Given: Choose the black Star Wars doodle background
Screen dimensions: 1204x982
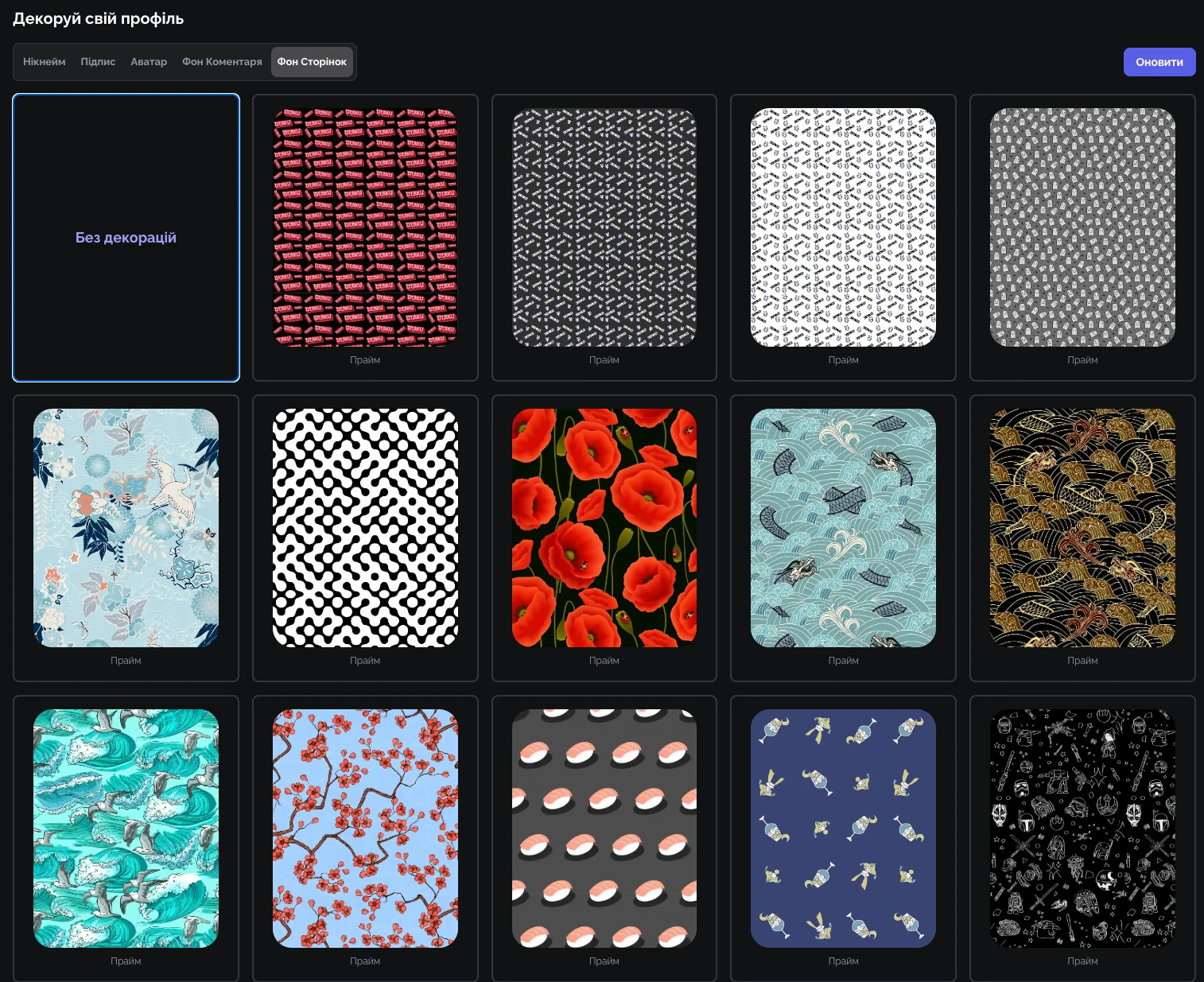Looking at the screenshot, I should point(1082,829).
